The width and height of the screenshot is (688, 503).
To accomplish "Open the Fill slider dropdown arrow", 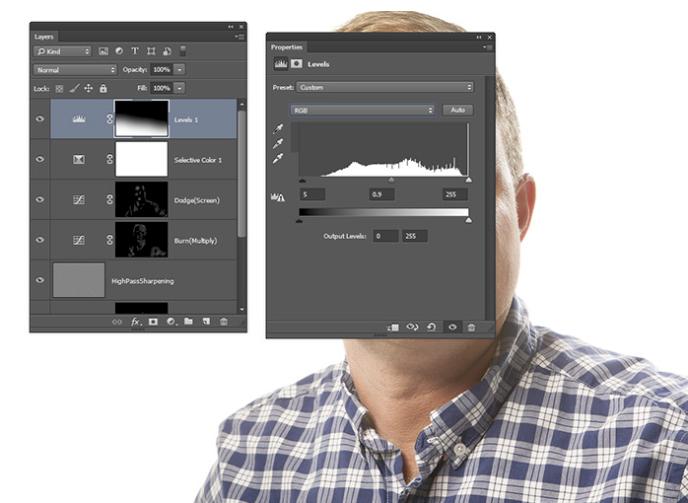I will coord(179,88).
